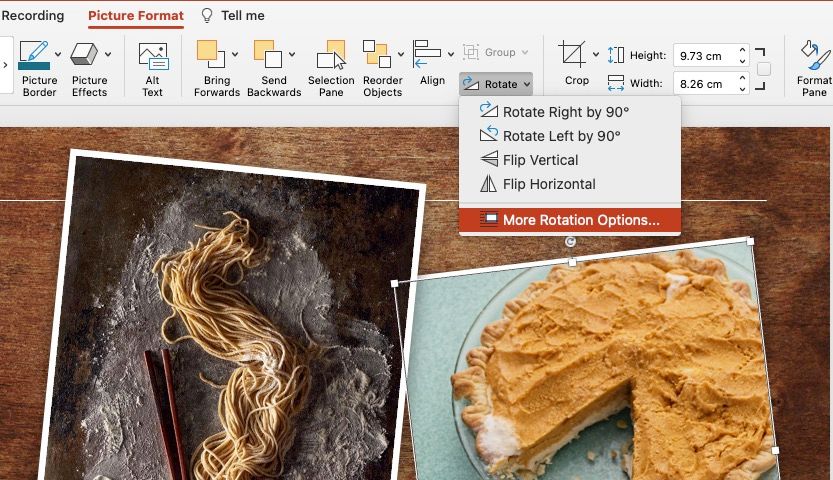The image size is (833, 480).
Task: Click the ribbon scroll-left chevron
Action: [x=5, y=65]
